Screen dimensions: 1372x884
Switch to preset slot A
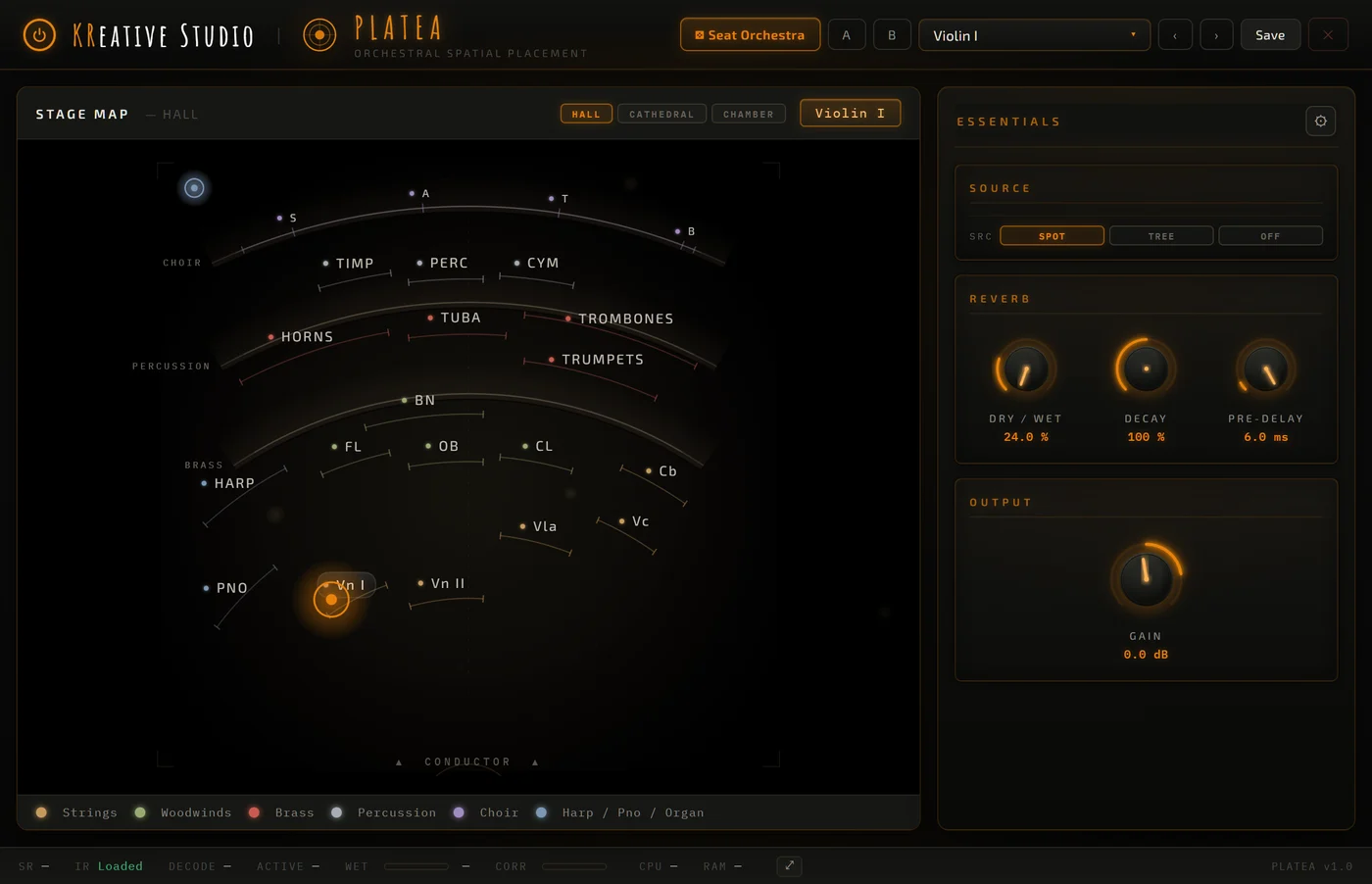coord(847,35)
